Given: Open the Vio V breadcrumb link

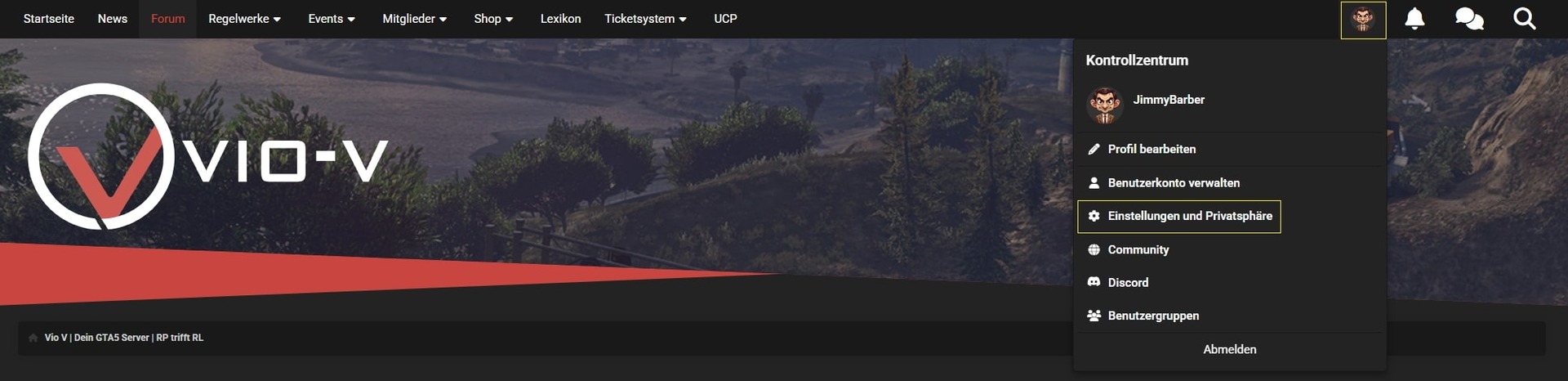Looking at the screenshot, I should (124, 338).
